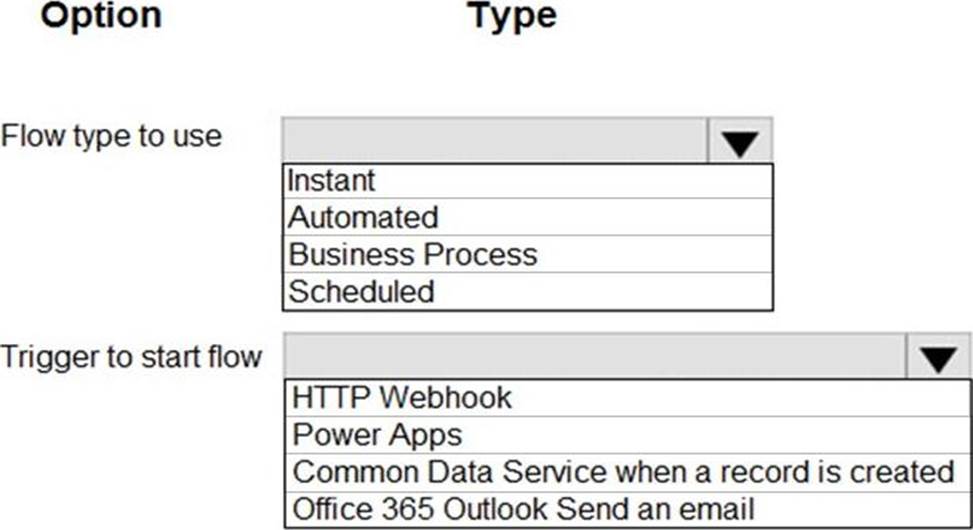Click the Type column header
This screenshot has height=530, width=973.
tap(512, 16)
